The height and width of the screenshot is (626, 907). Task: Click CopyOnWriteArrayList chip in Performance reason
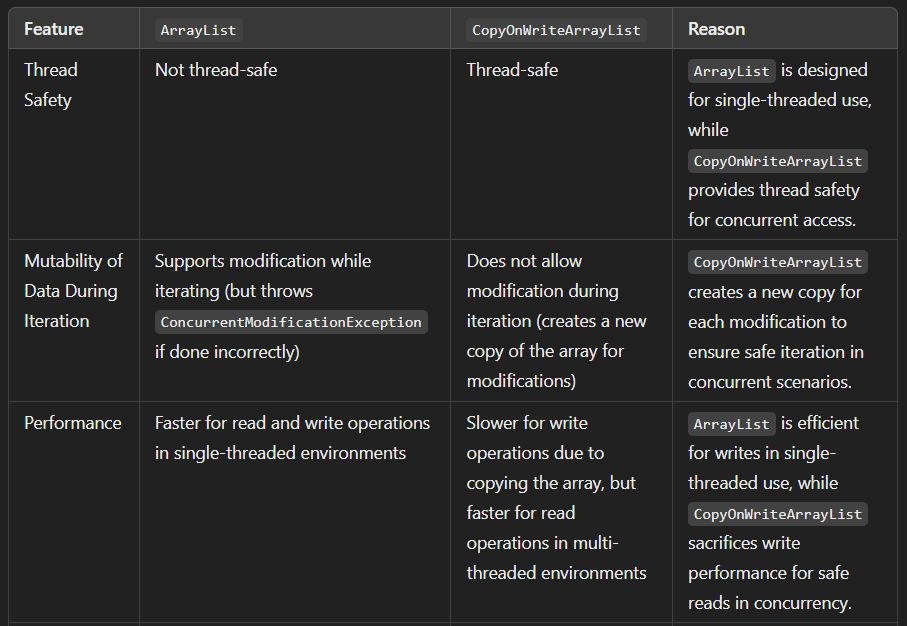coord(777,514)
